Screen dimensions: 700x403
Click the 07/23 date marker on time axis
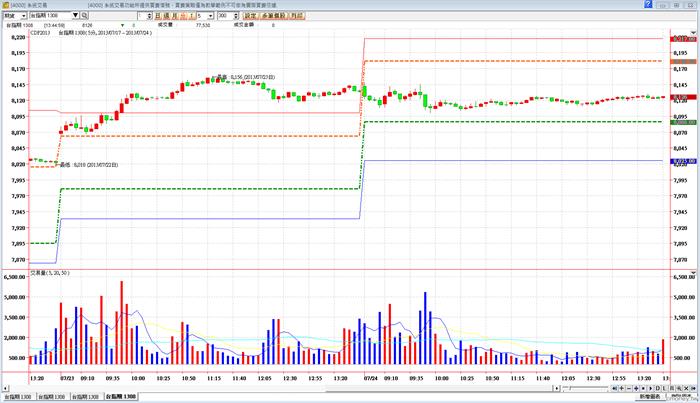[x=67, y=378]
